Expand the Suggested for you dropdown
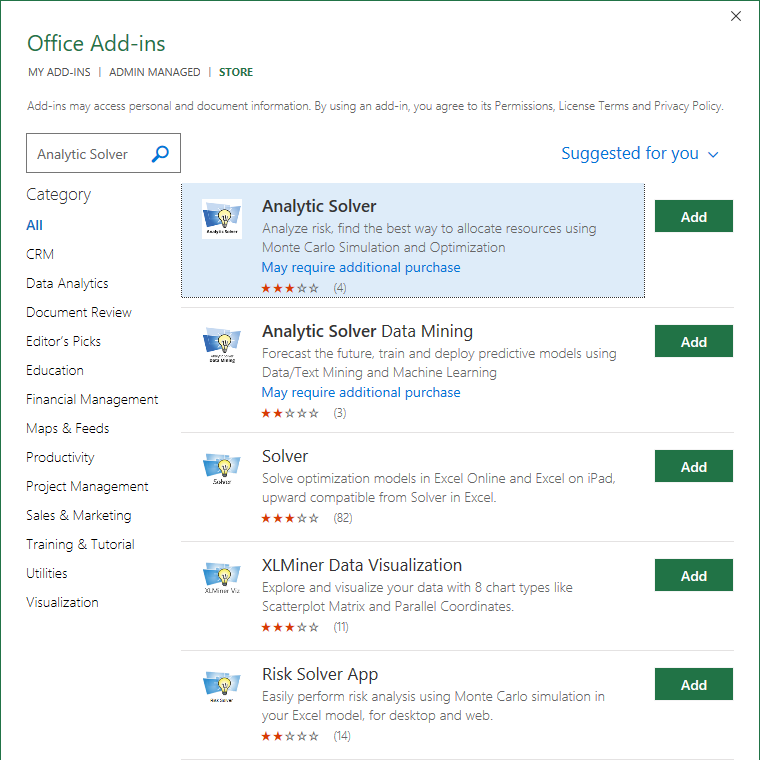 [x=640, y=154]
